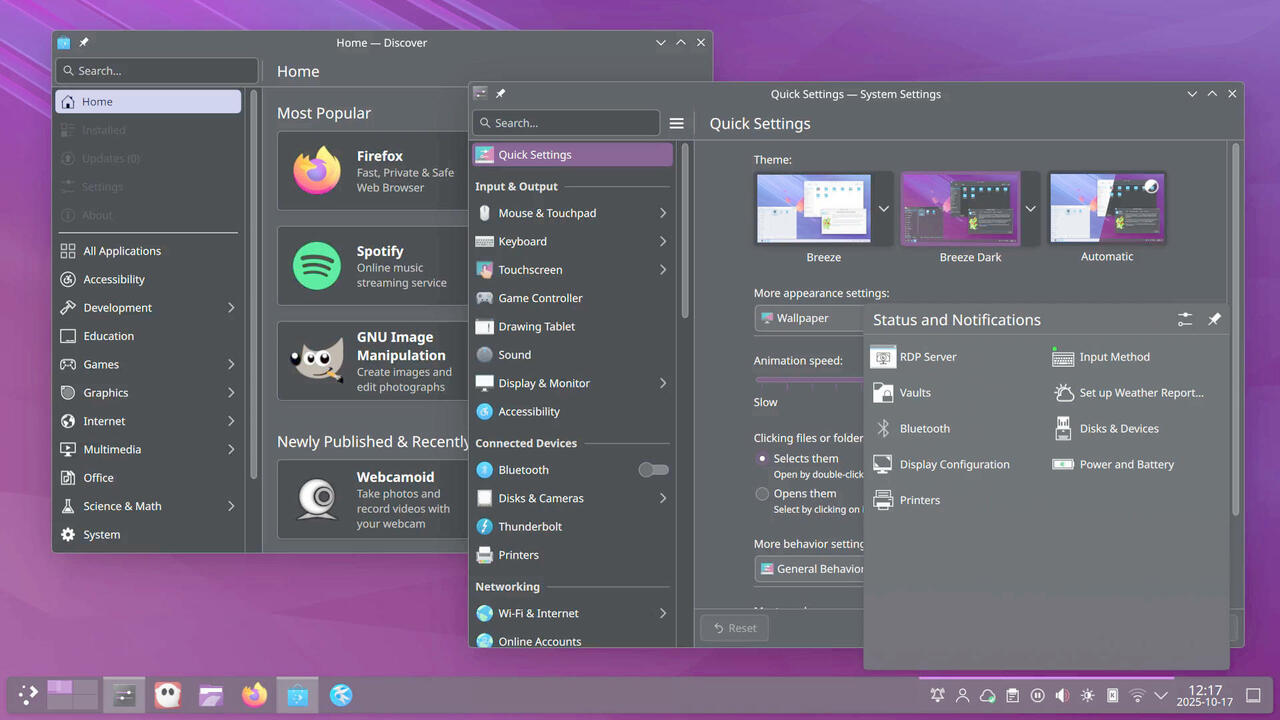Expand the Development category in Discover

tap(231, 308)
